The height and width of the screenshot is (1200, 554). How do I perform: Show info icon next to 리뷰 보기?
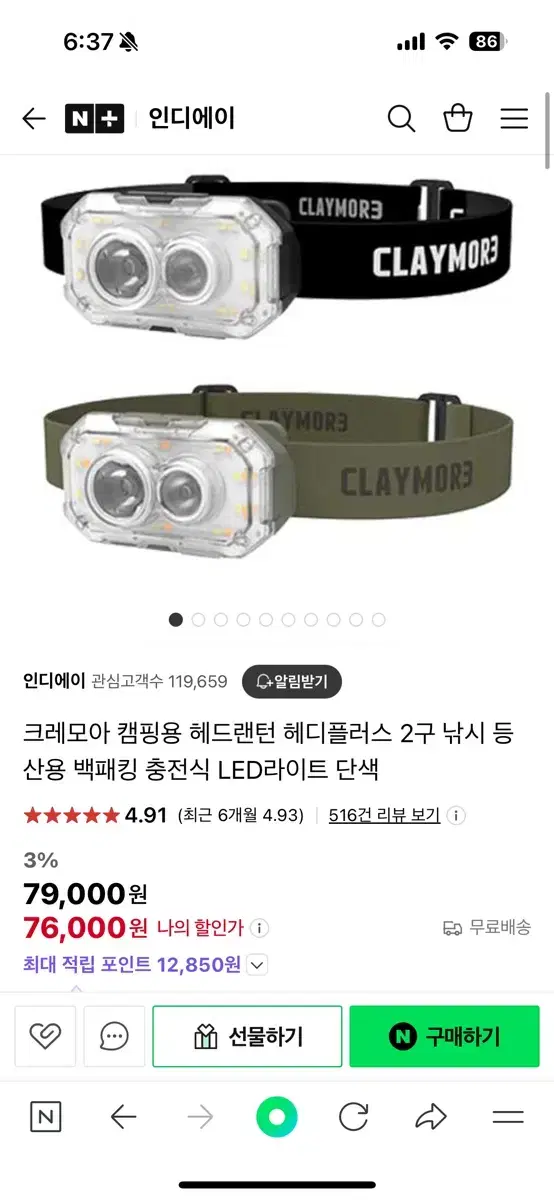[455, 815]
